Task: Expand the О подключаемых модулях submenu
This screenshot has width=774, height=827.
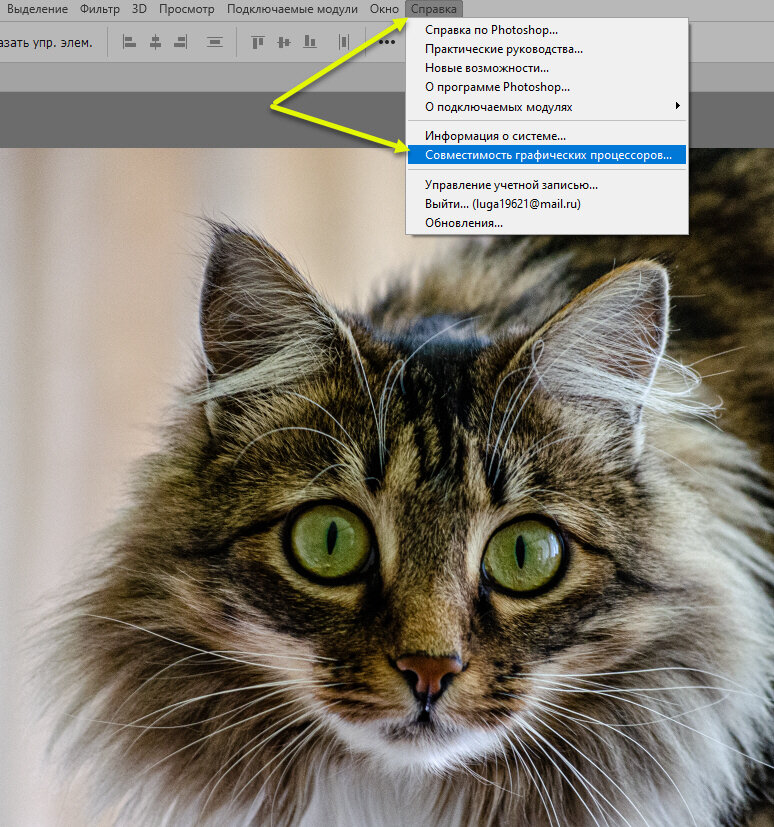Action: pyautogui.click(x=547, y=107)
